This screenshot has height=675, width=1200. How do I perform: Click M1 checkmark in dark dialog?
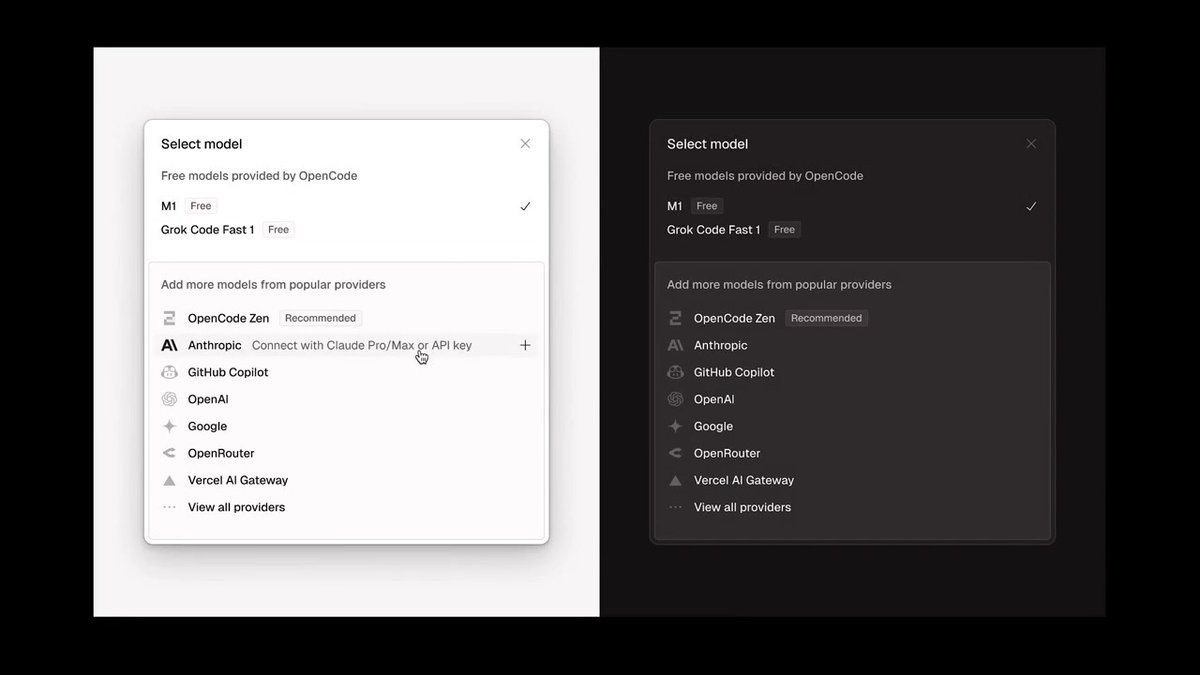pos(1031,206)
